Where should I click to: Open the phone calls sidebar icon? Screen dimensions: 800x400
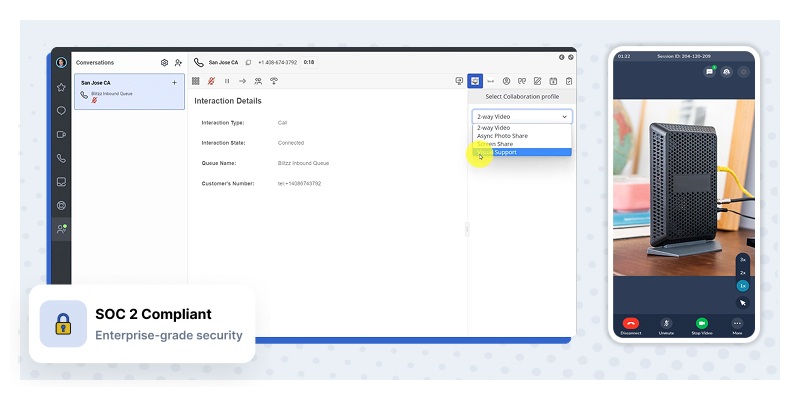point(61,158)
